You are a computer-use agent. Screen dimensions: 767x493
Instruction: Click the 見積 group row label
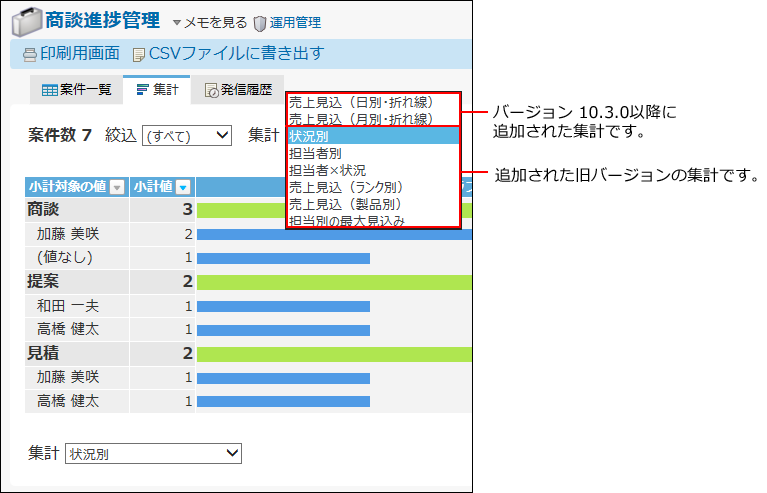pos(43,353)
